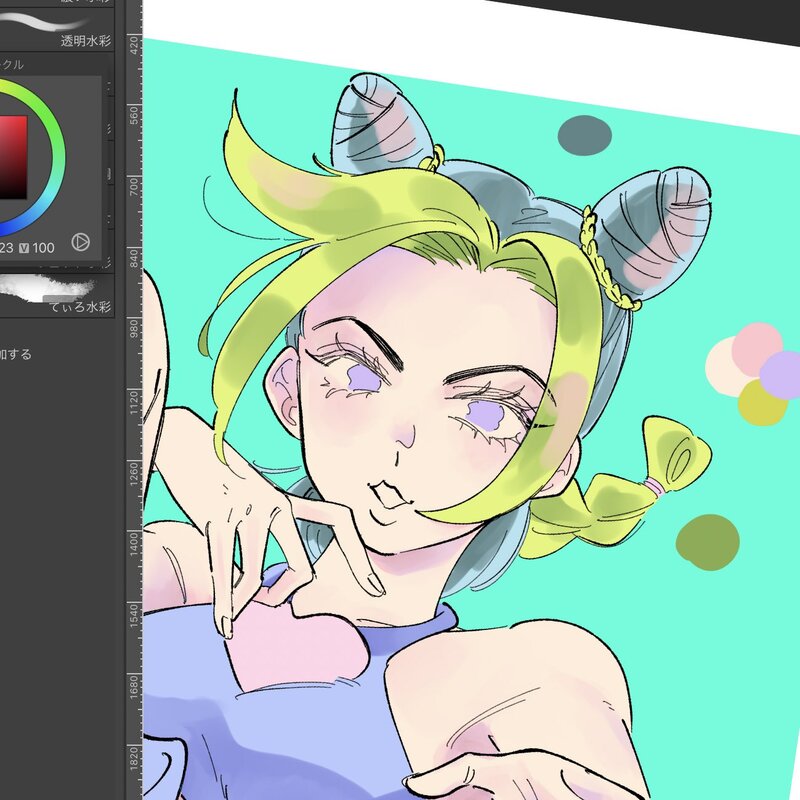Screen dimensions: 800x800
Task: Click the vertical ruler at mark 700
Action: point(134,186)
